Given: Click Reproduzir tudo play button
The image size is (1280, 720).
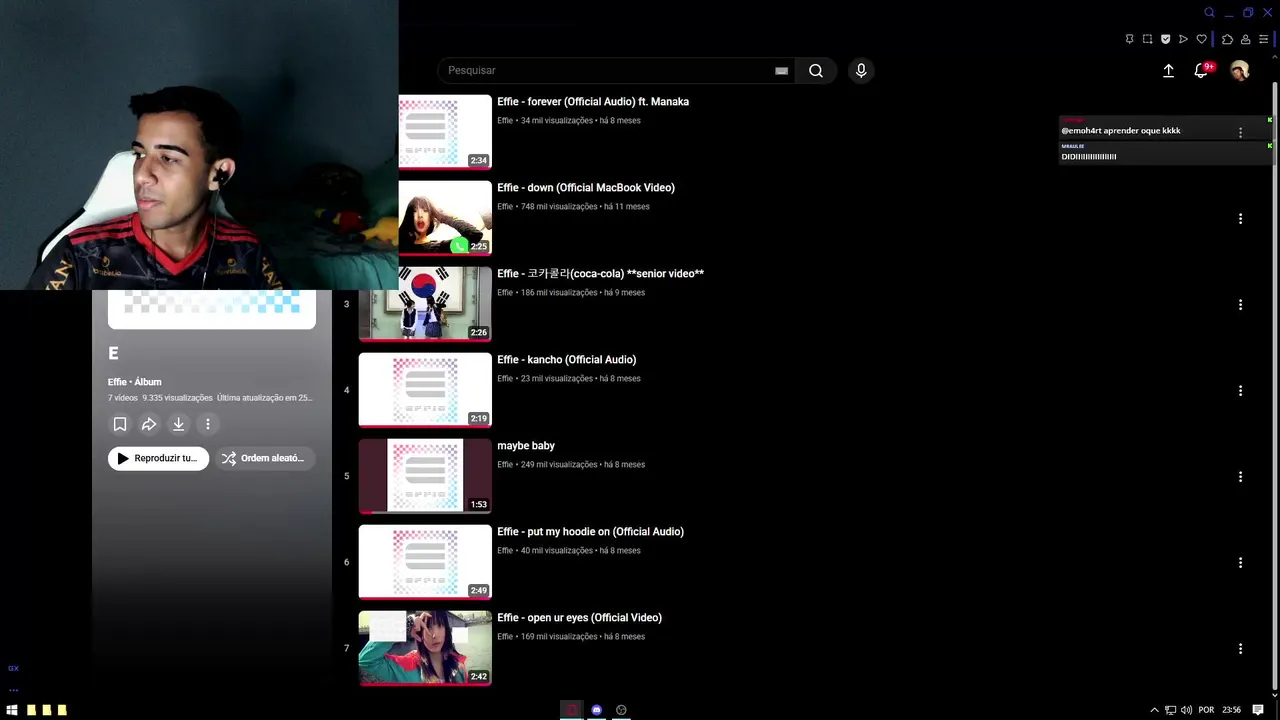Looking at the screenshot, I should click(158, 458).
